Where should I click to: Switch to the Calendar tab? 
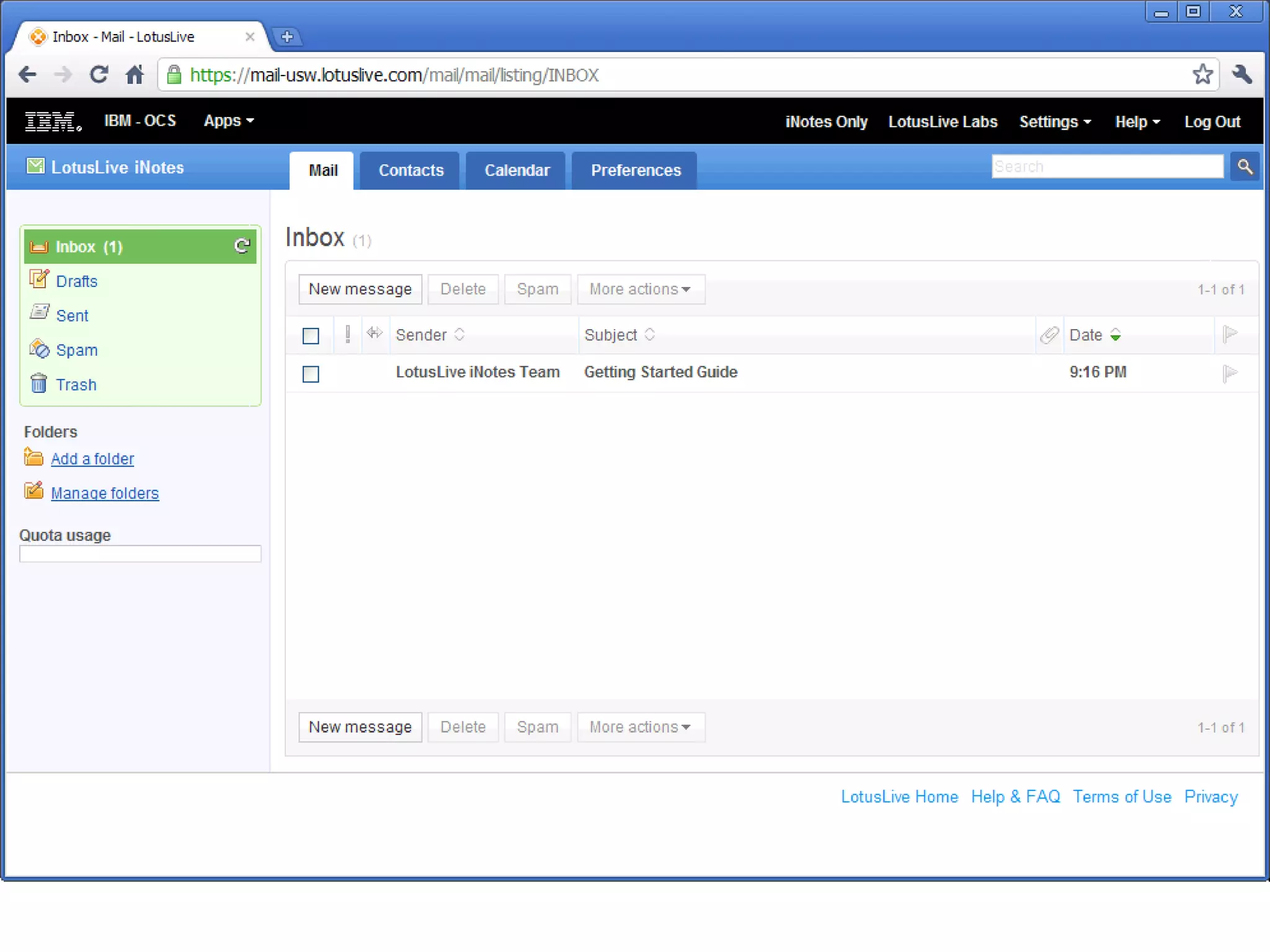tap(517, 170)
